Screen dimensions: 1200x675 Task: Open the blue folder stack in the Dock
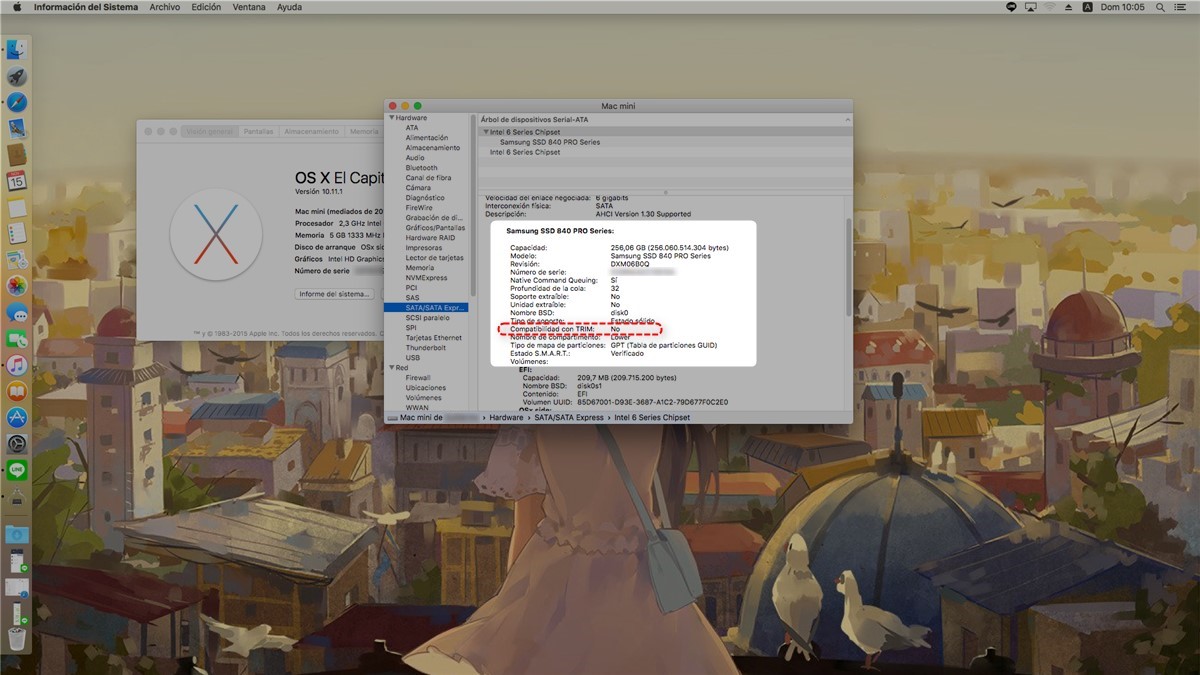coord(16,534)
